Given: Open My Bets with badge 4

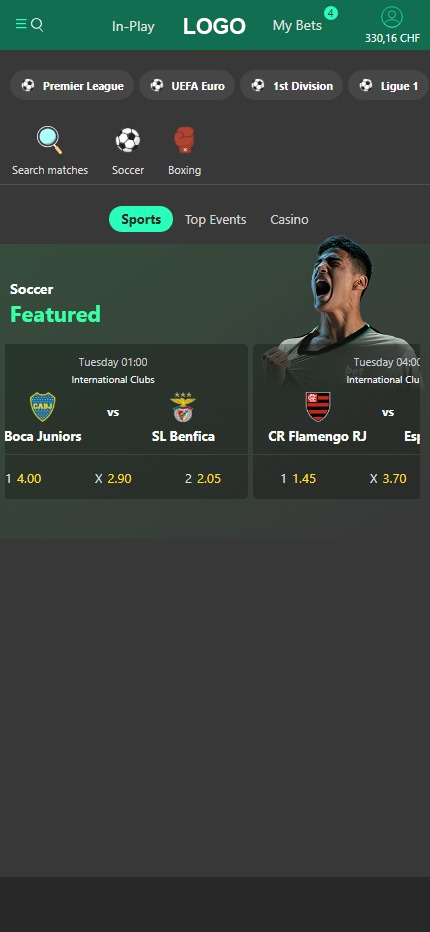Looking at the screenshot, I should [297, 26].
